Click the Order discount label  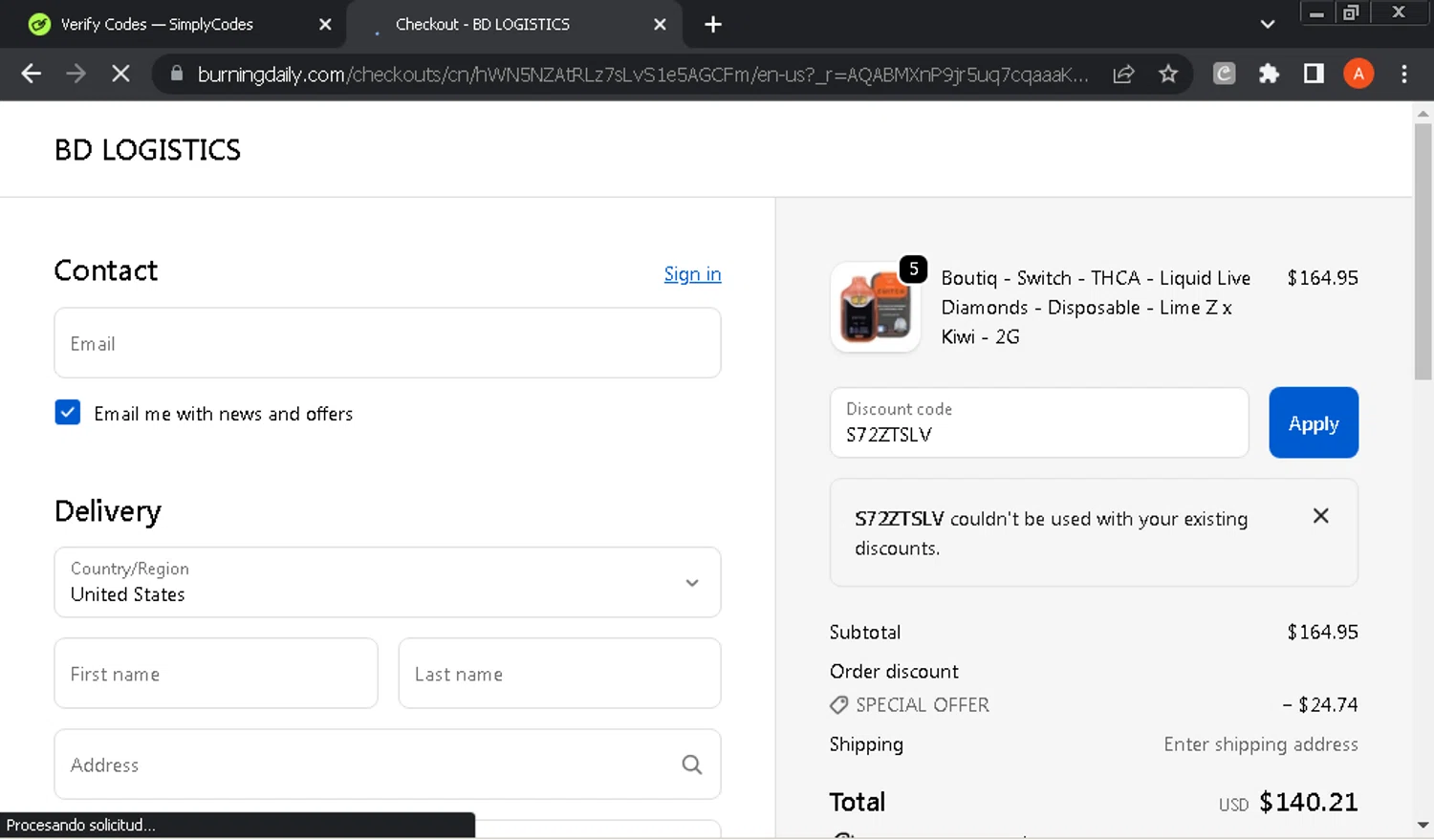[894, 671]
